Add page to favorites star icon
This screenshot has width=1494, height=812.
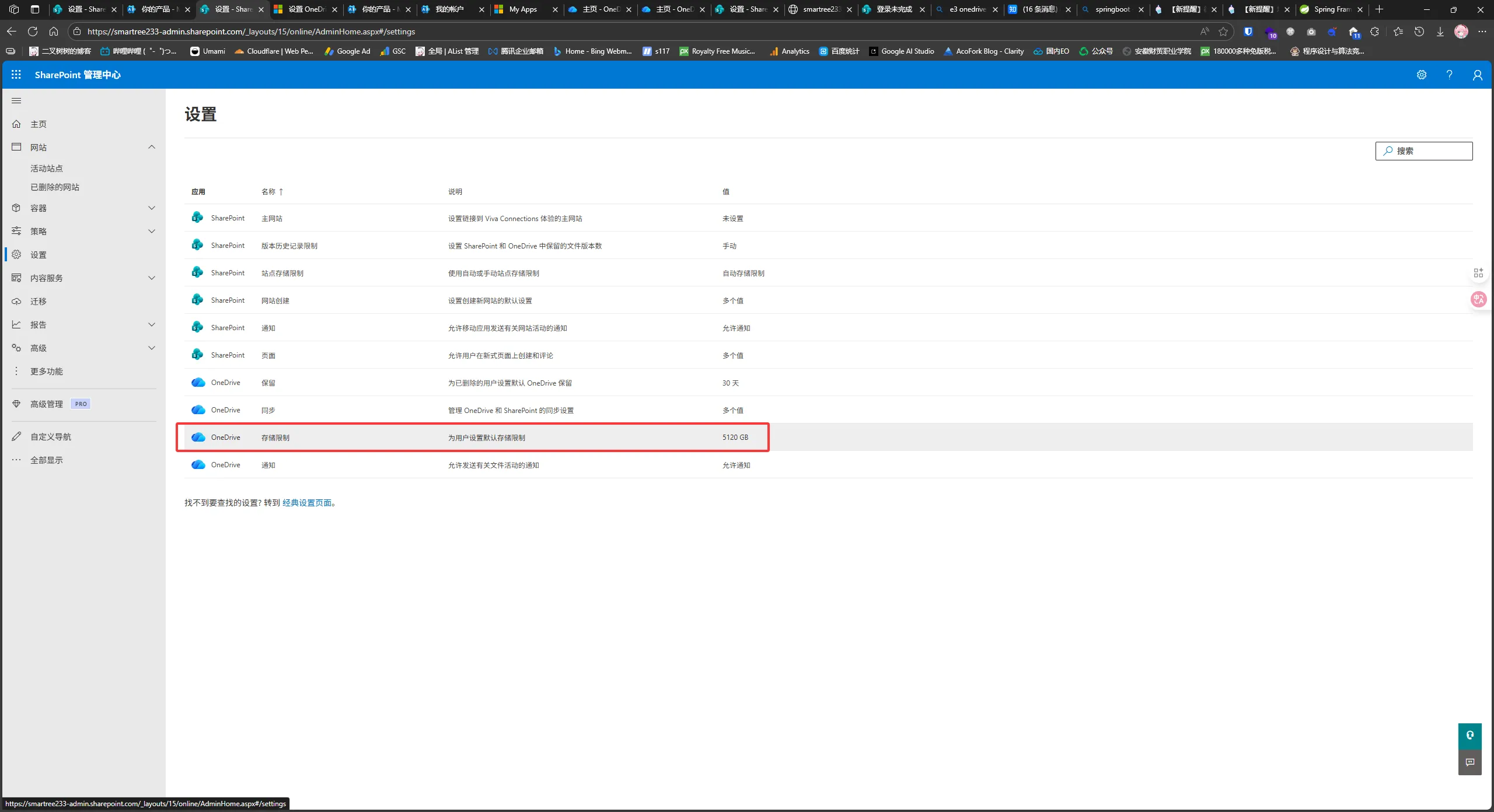click(1223, 32)
